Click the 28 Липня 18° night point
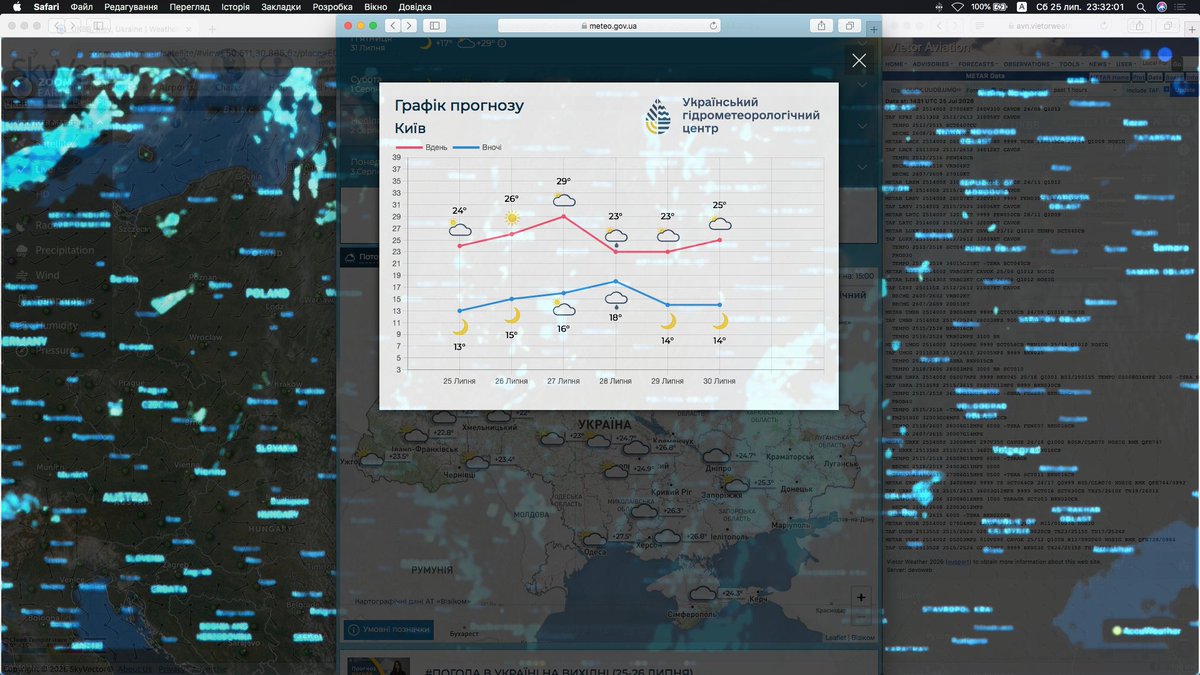Image resolution: width=1200 pixels, height=675 pixels. 616,281
